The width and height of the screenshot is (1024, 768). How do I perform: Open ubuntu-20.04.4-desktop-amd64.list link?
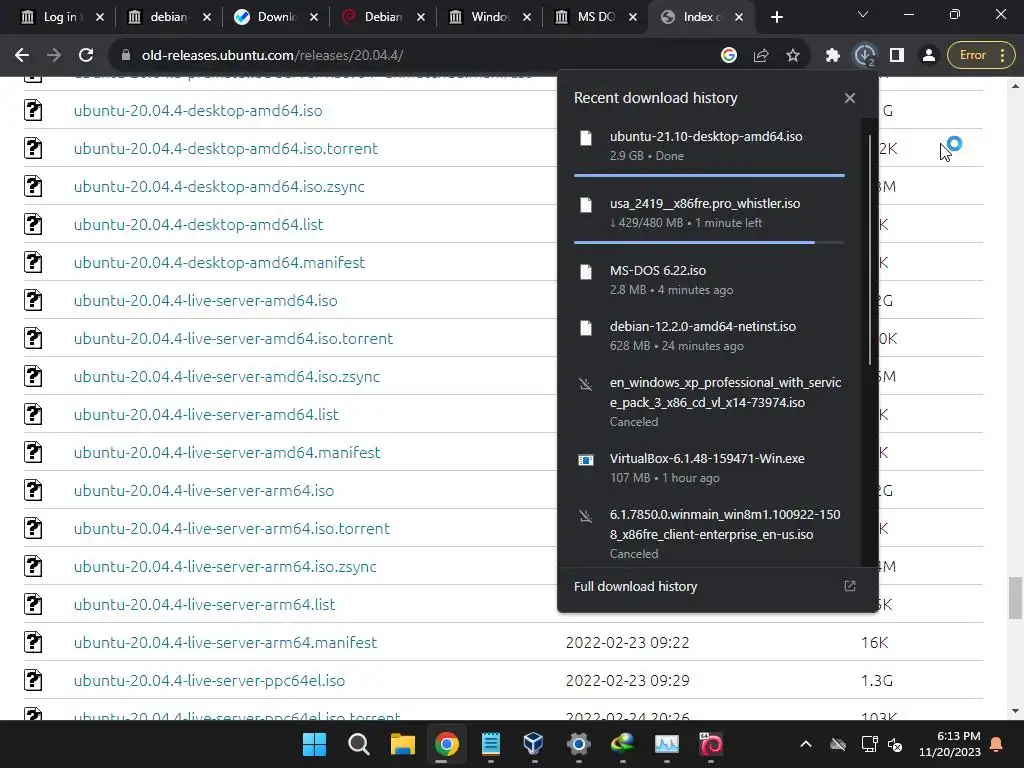point(199,224)
